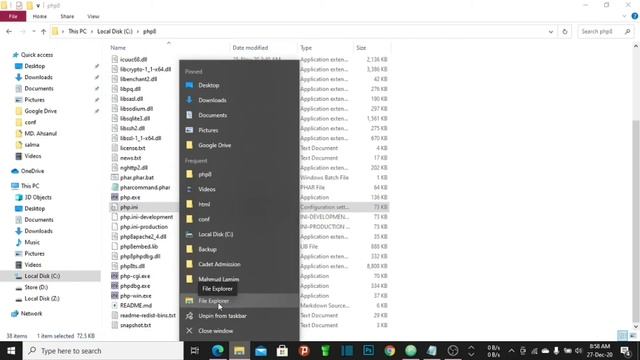The image size is (640, 360).
Task: Switch to the Share ribbon tab
Action: (67, 16)
